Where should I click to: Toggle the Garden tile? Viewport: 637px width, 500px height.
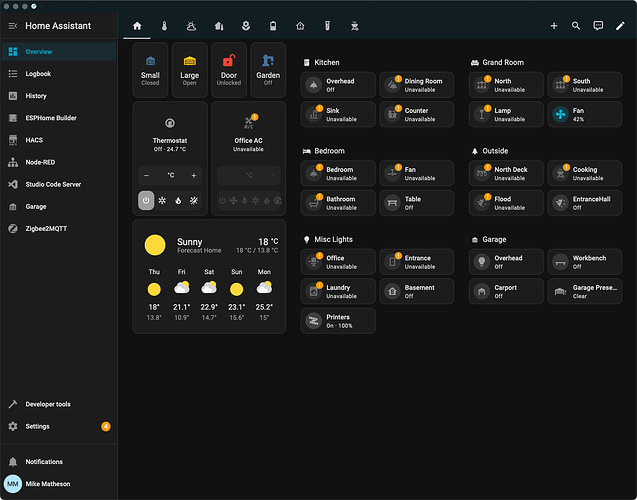click(x=268, y=70)
